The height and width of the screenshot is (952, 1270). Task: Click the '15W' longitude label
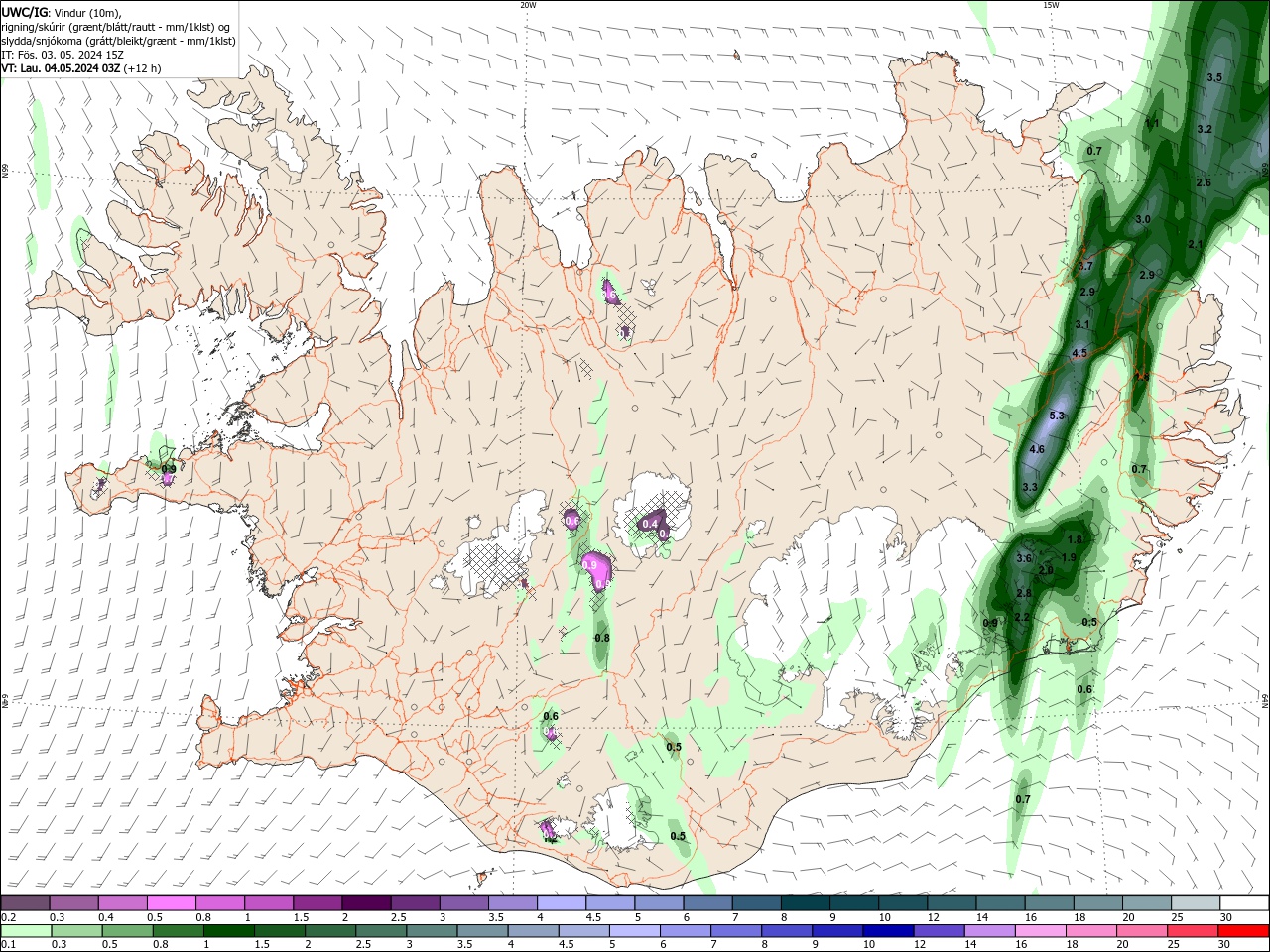(x=1050, y=5)
